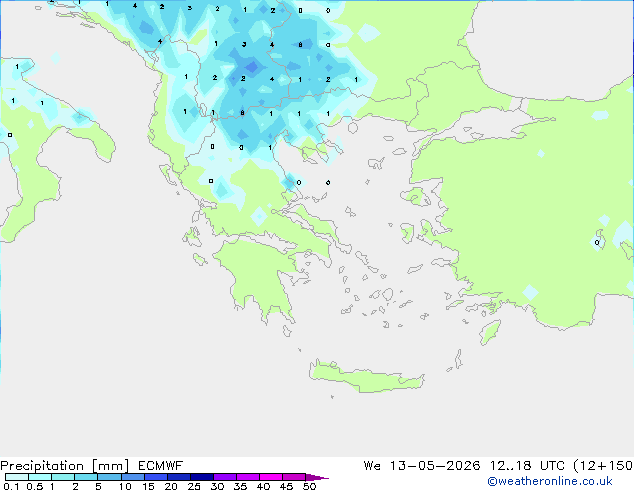Image resolution: width=634 pixels, height=490 pixels.
Task: Click the island of Rhodes on the map
Action: click(x=490, y=332)
